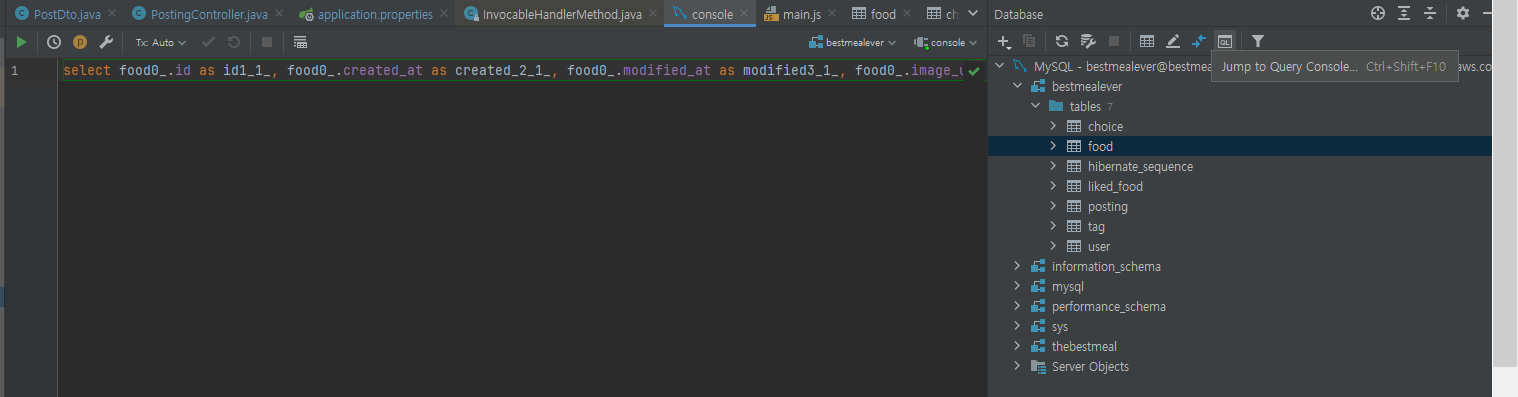Click line number 1 in the gutter
This screenshot has width=1518, height=397.
14,71
